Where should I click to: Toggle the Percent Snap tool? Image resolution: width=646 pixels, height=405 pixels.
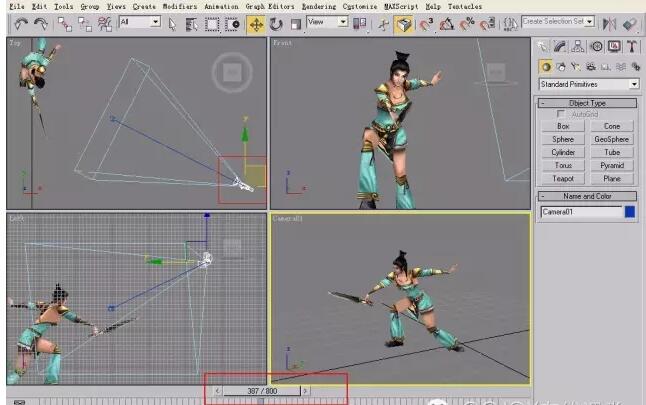click(467, 24)
